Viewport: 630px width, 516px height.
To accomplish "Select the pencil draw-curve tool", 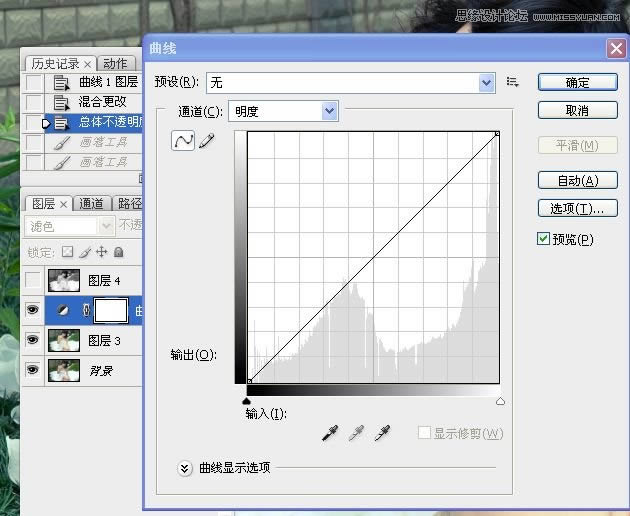I will (207, 141).
